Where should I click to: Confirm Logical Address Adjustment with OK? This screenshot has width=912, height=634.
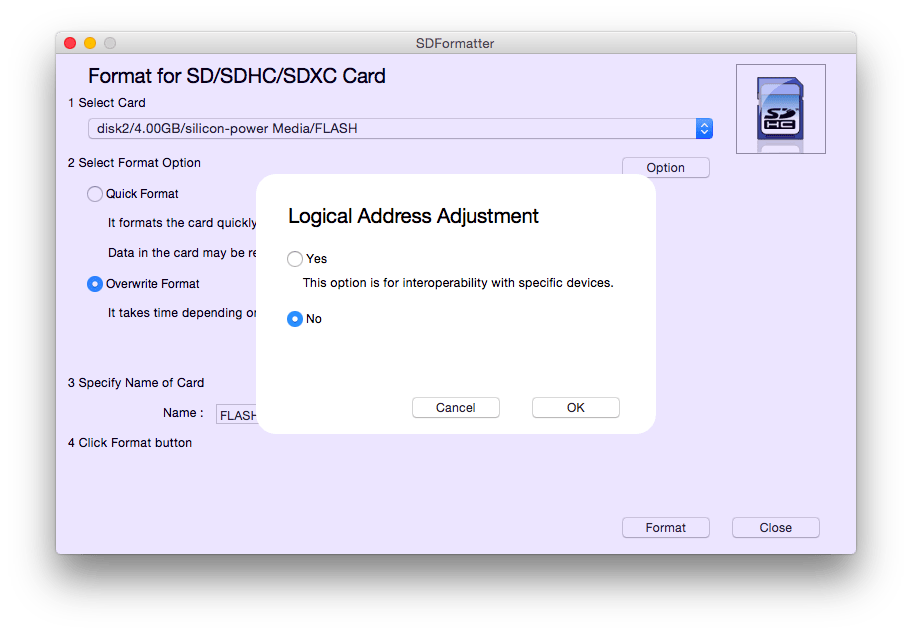pos(575,407)
